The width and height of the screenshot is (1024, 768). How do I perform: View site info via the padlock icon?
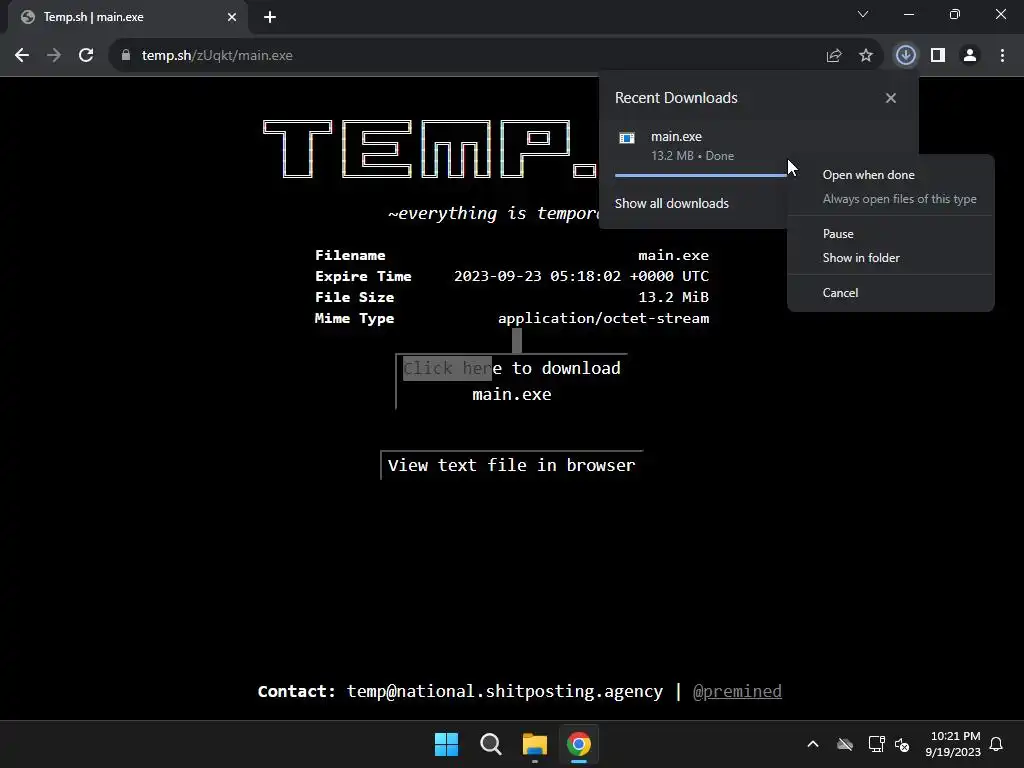[x=126, y=56]
